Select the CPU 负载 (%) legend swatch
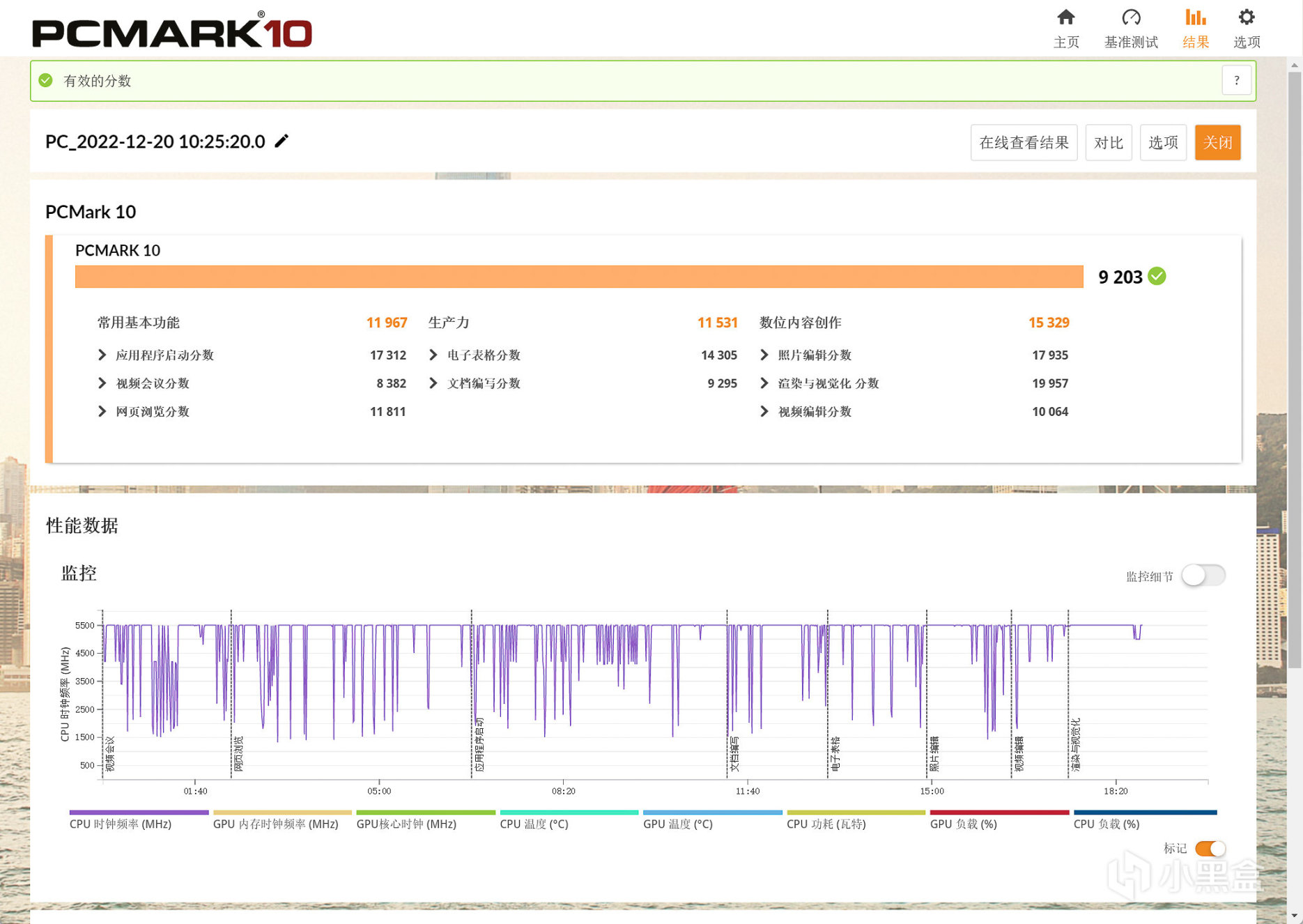 [x=1145, y=812]
